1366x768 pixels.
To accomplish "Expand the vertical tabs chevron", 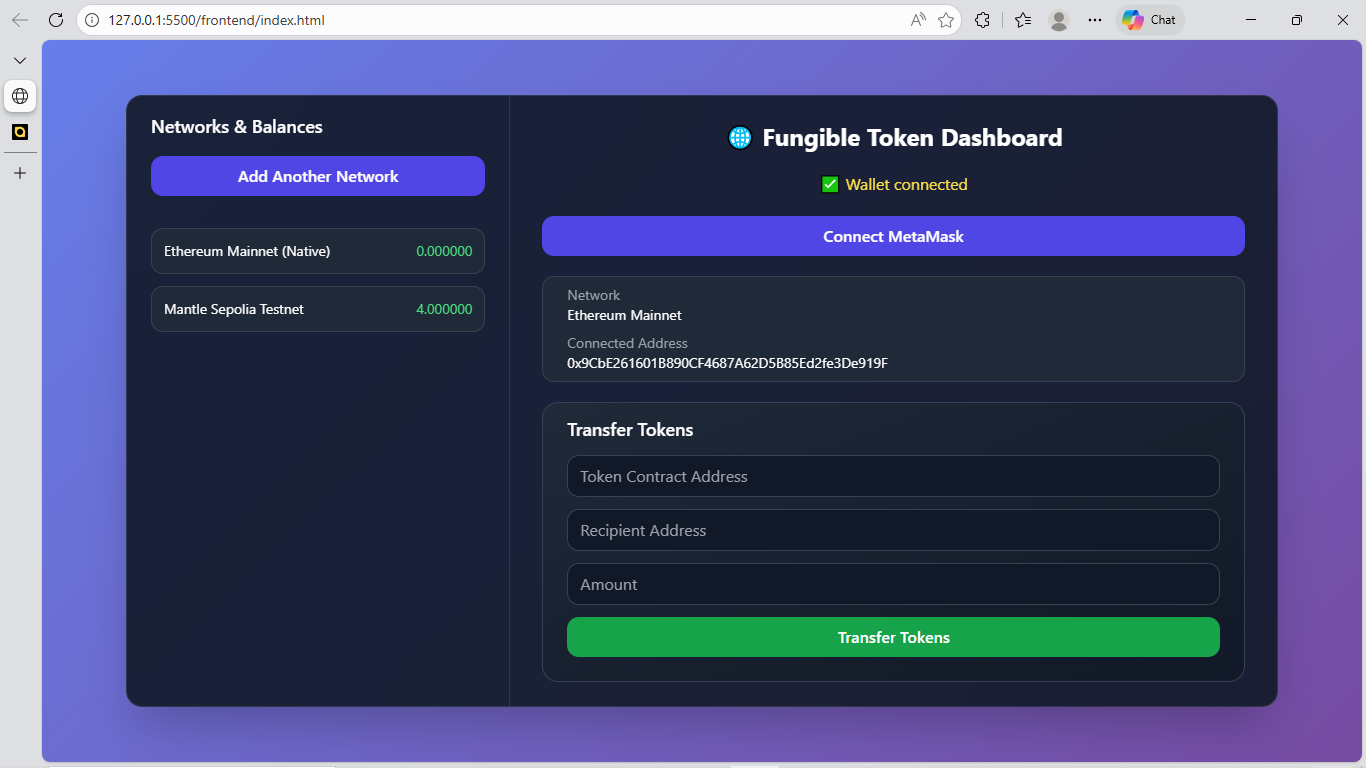I will pos(20,61).
